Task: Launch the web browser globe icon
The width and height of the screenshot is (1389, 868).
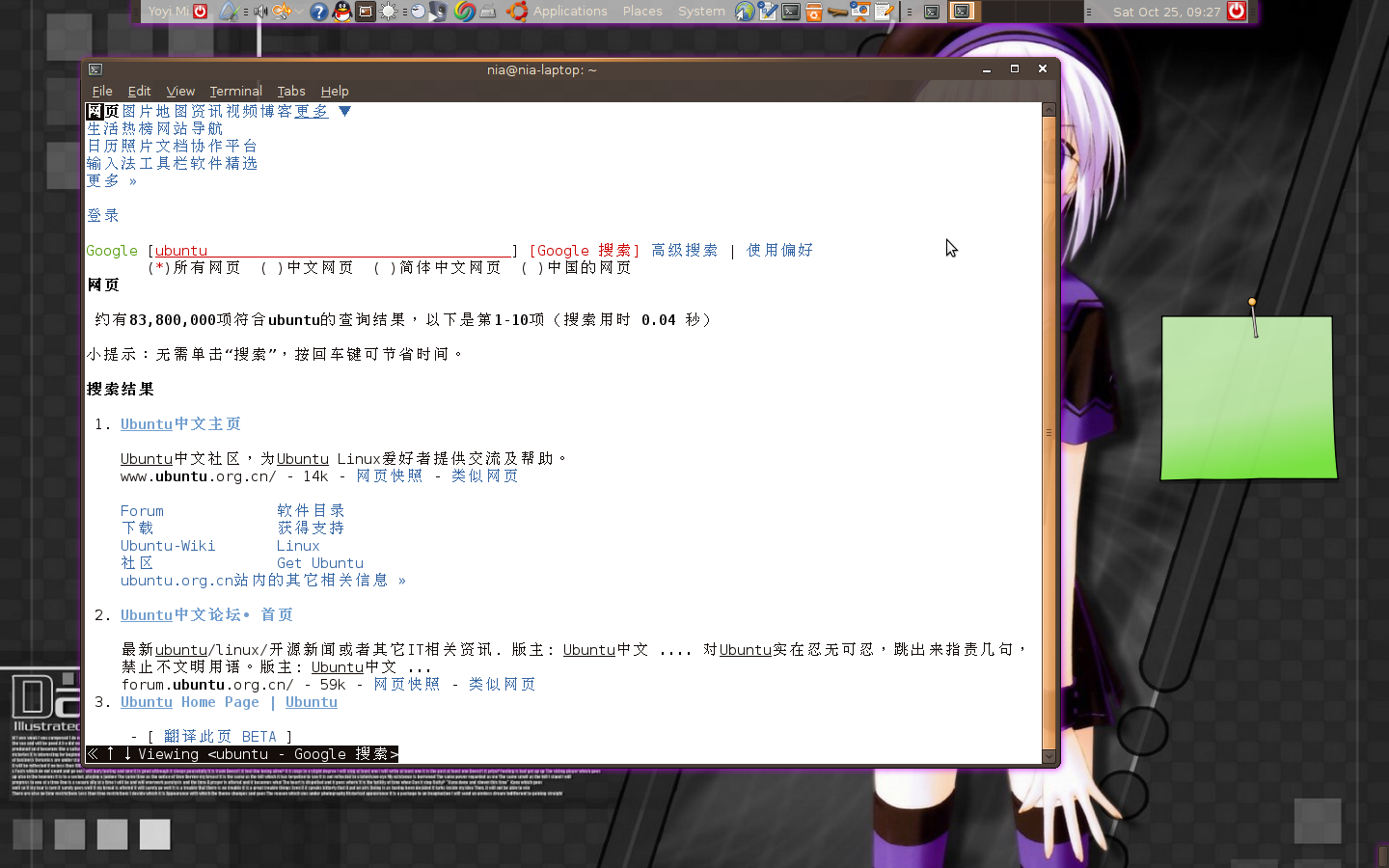Action: pyautogui.click(x=745, y=12)
